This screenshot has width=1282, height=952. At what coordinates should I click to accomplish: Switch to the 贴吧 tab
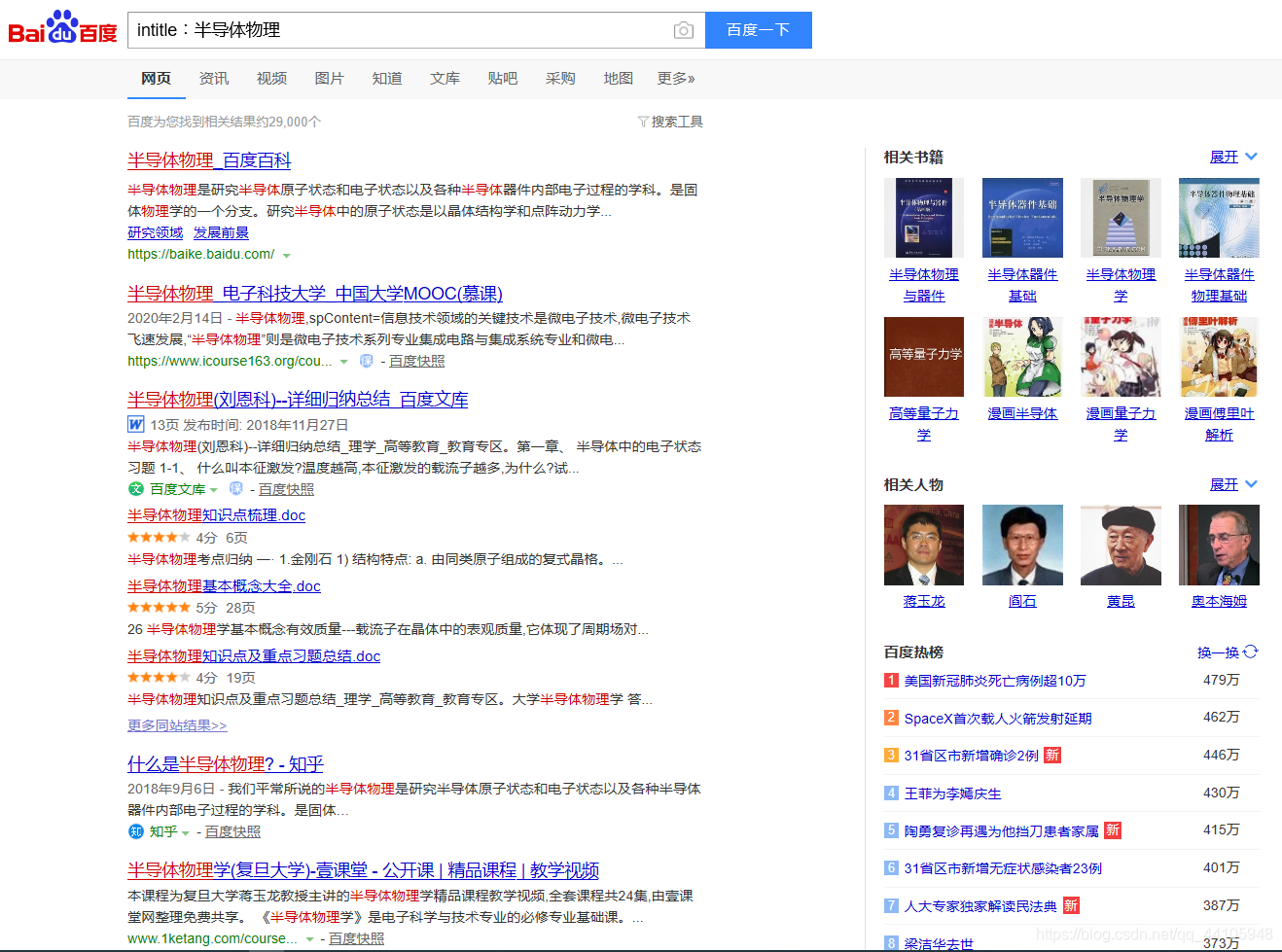pos(503,78)
